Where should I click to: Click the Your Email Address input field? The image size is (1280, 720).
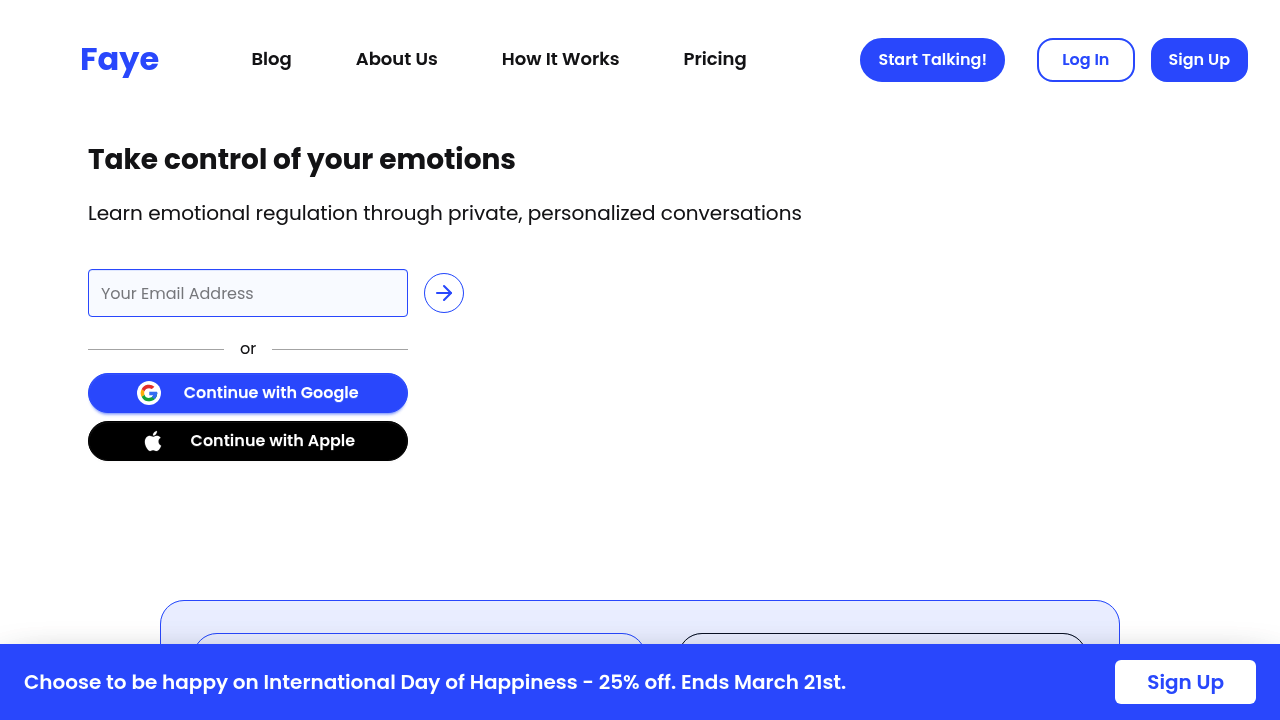247,292
